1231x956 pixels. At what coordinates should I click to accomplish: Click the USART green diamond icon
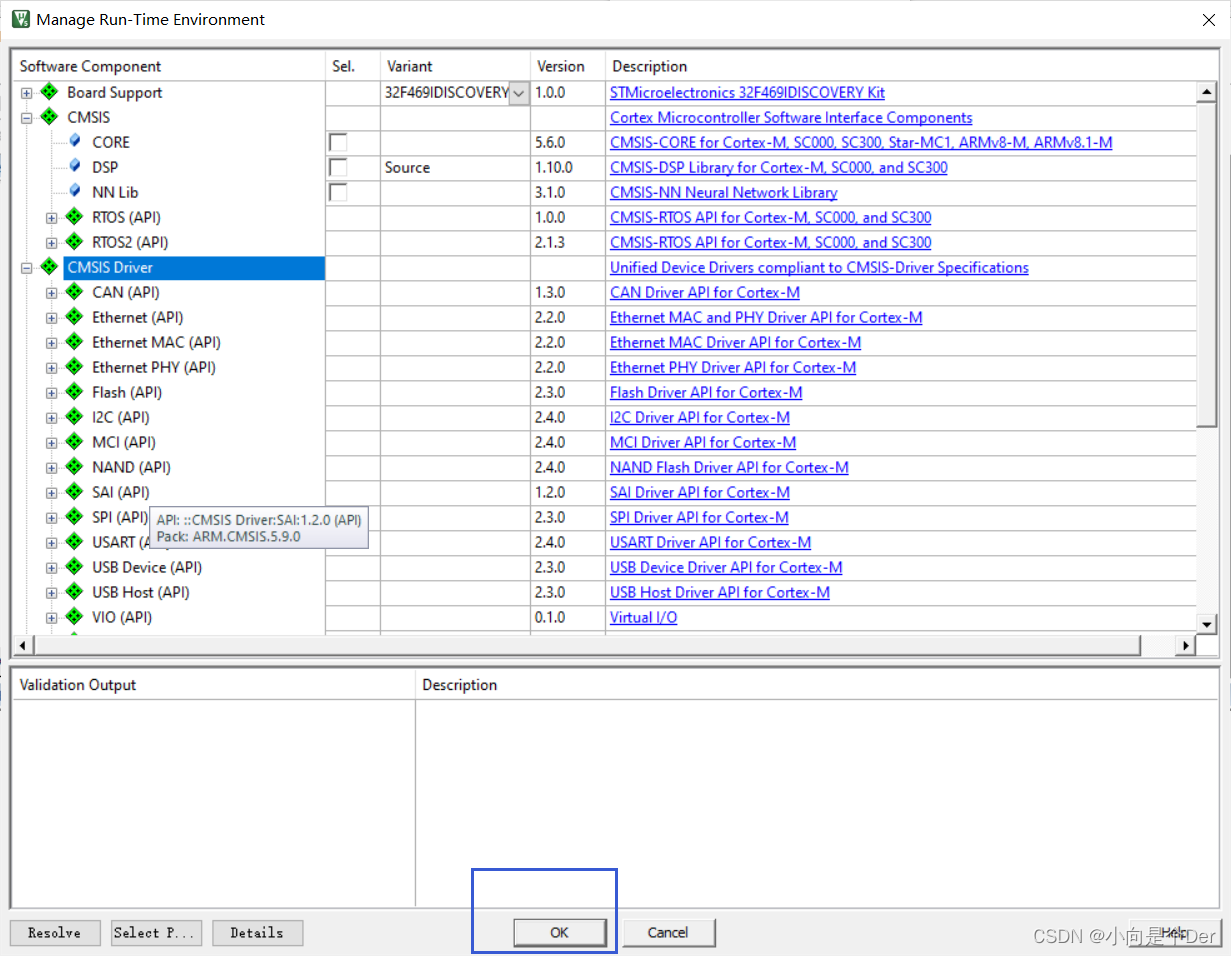coord(74,542)
